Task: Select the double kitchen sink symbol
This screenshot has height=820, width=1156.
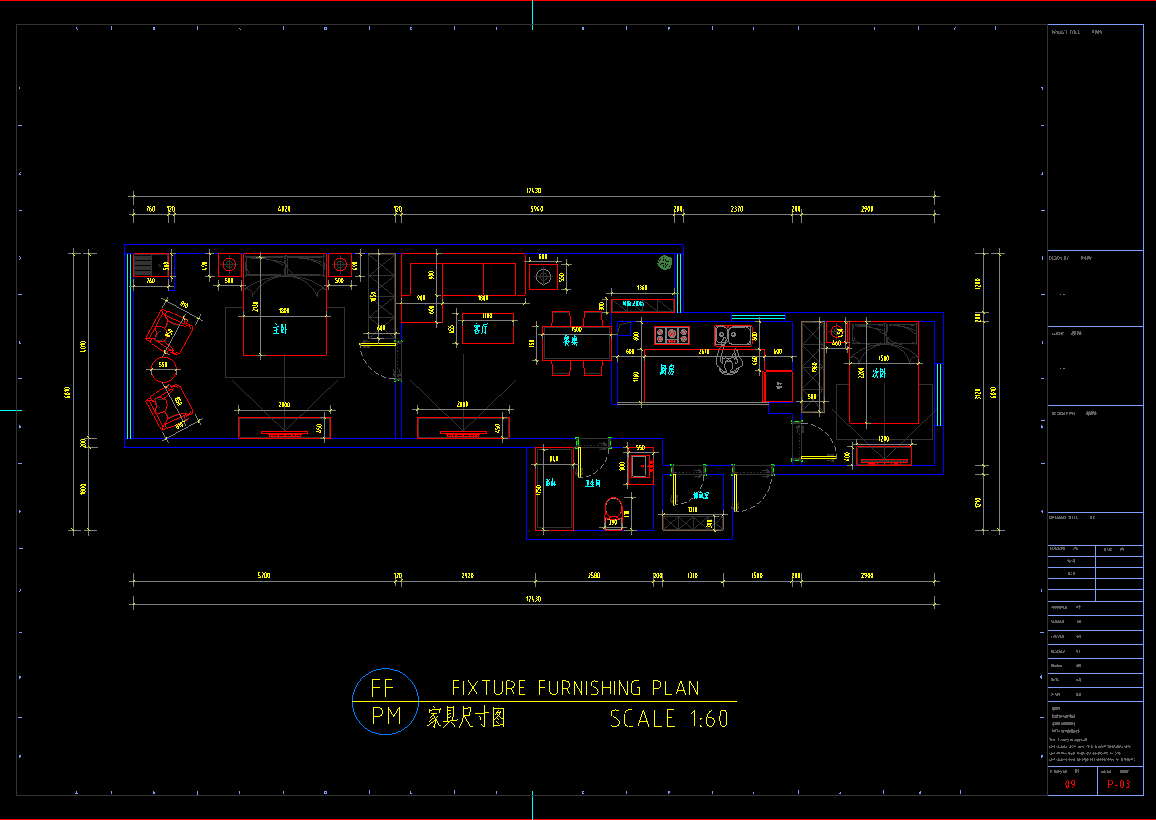Action: point(732,335)
